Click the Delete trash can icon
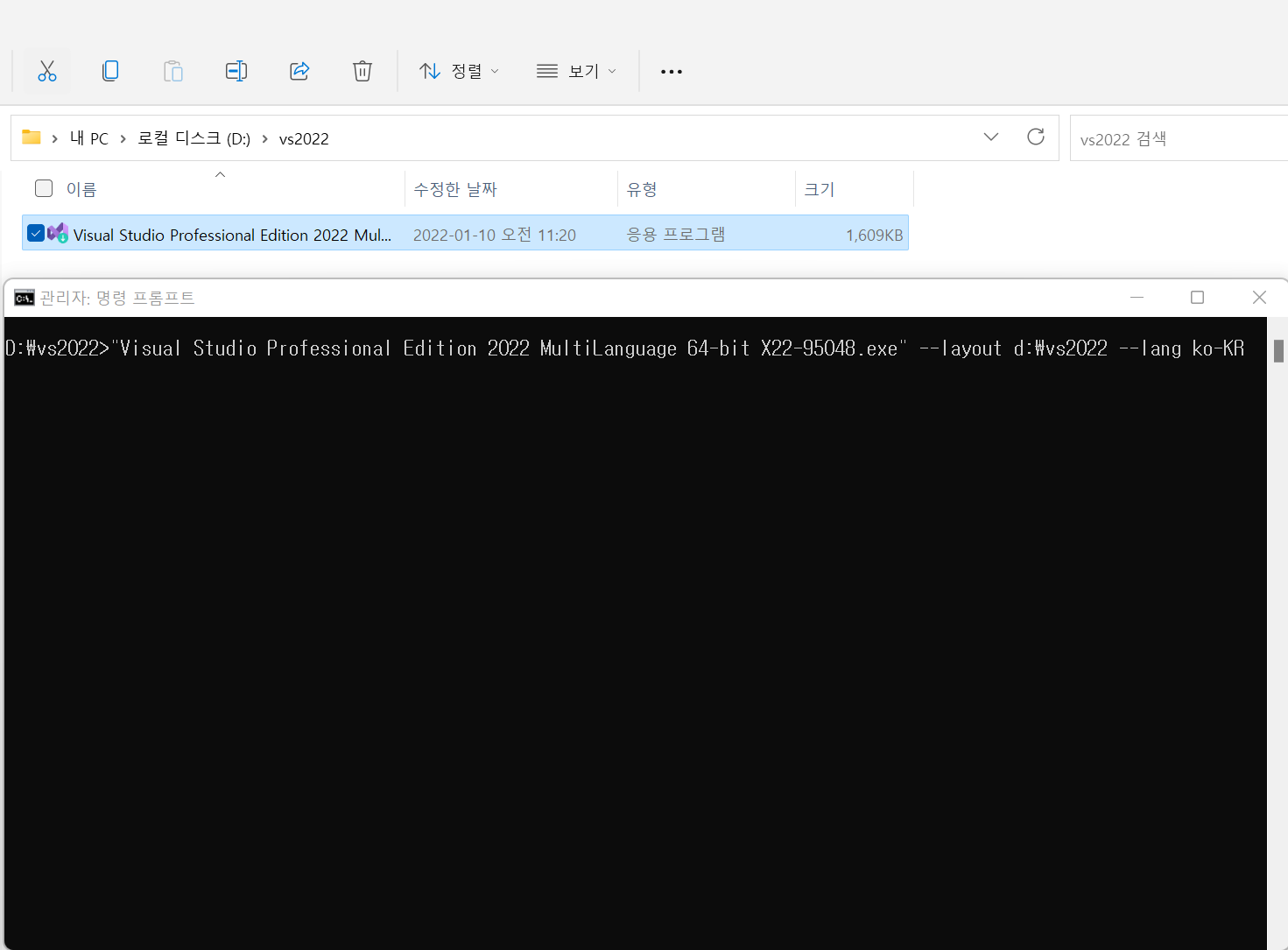The width and height of the screenshot is (1288, 950). [362, 71]
